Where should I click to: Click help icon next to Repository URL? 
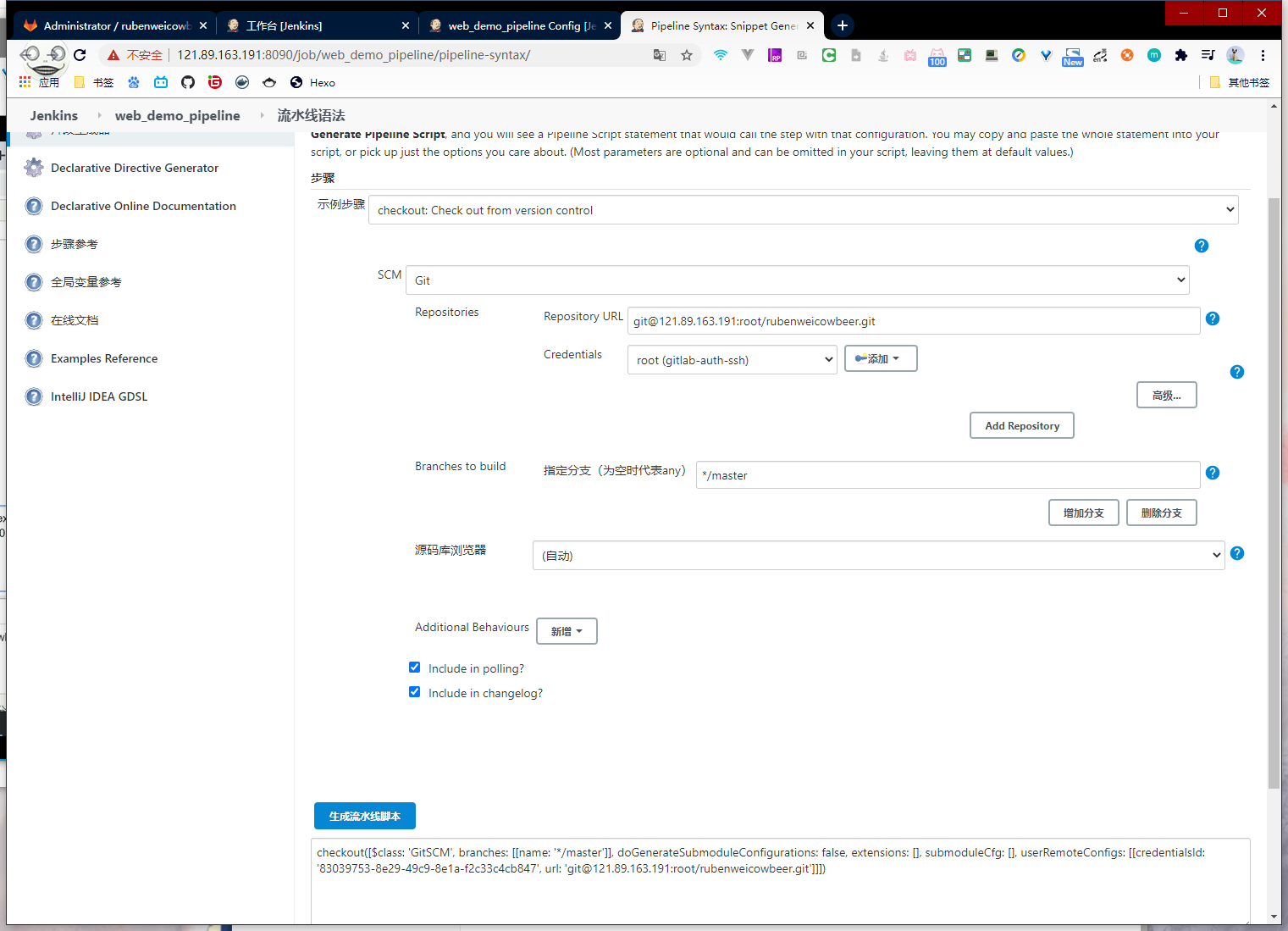click(1212, 319)
